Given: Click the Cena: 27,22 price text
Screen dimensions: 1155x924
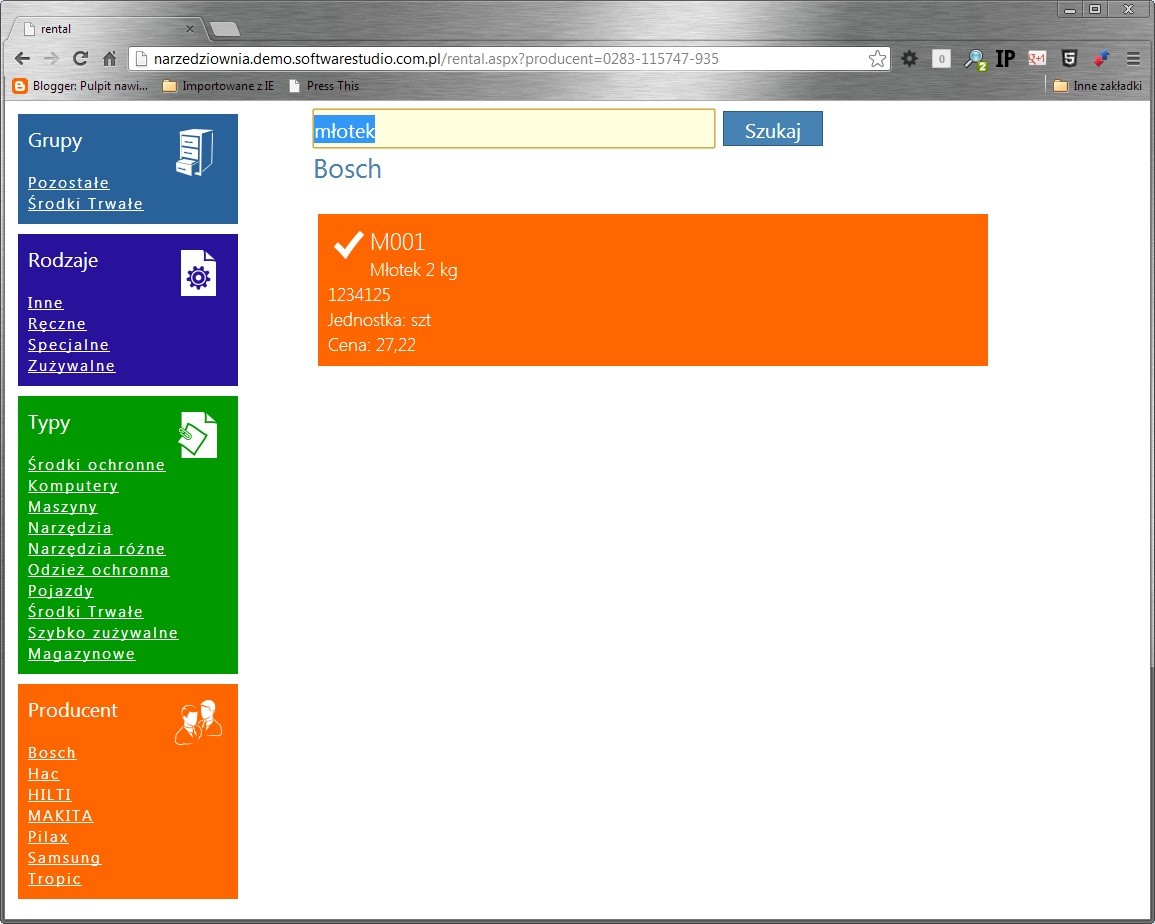Looking at the screenshot, I should point(372,345).
